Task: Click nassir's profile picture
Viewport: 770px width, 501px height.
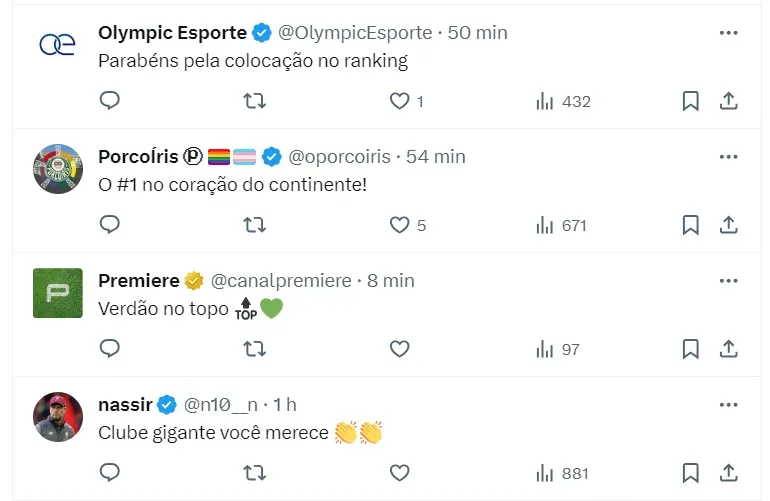Action: 58,417
